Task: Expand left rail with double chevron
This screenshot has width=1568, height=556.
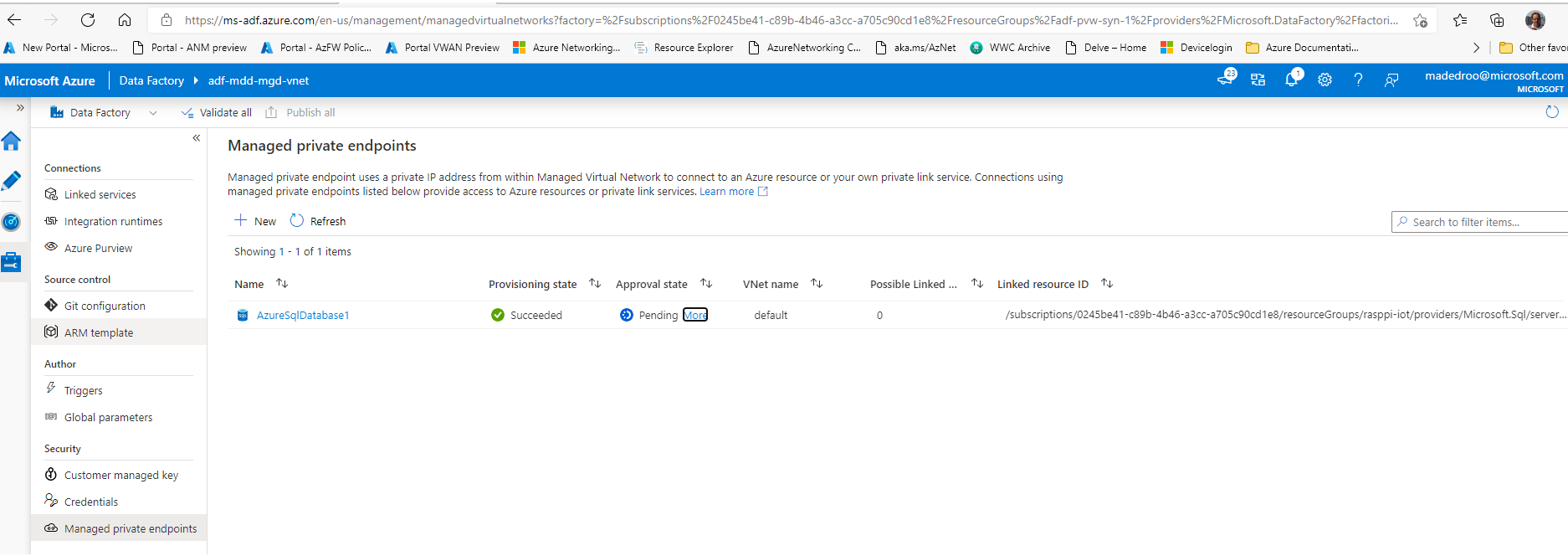Action: tap(20, 108)
